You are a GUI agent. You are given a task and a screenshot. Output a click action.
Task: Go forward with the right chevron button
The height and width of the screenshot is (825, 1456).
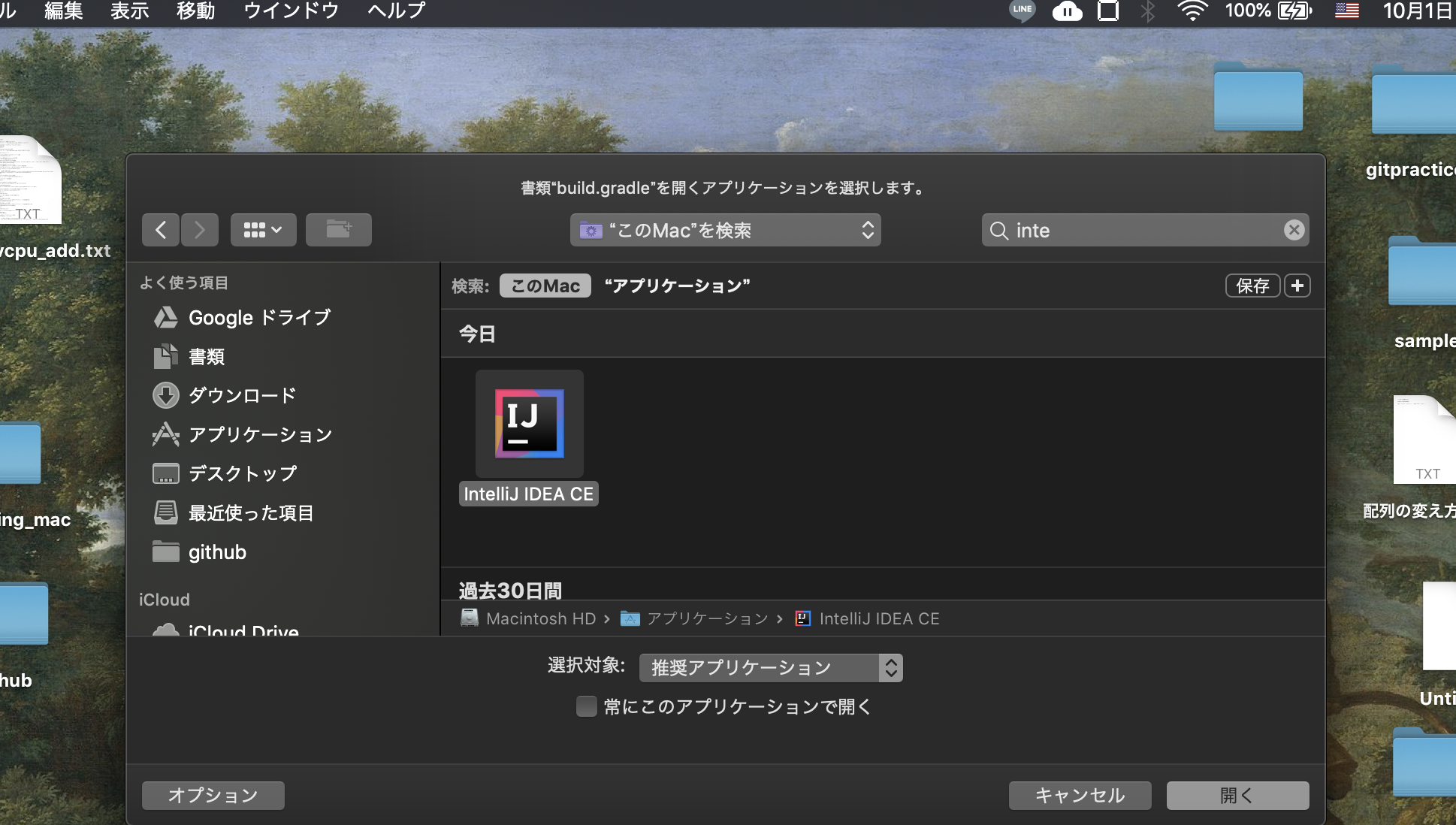pyautogui.click(x=199, y=230)
